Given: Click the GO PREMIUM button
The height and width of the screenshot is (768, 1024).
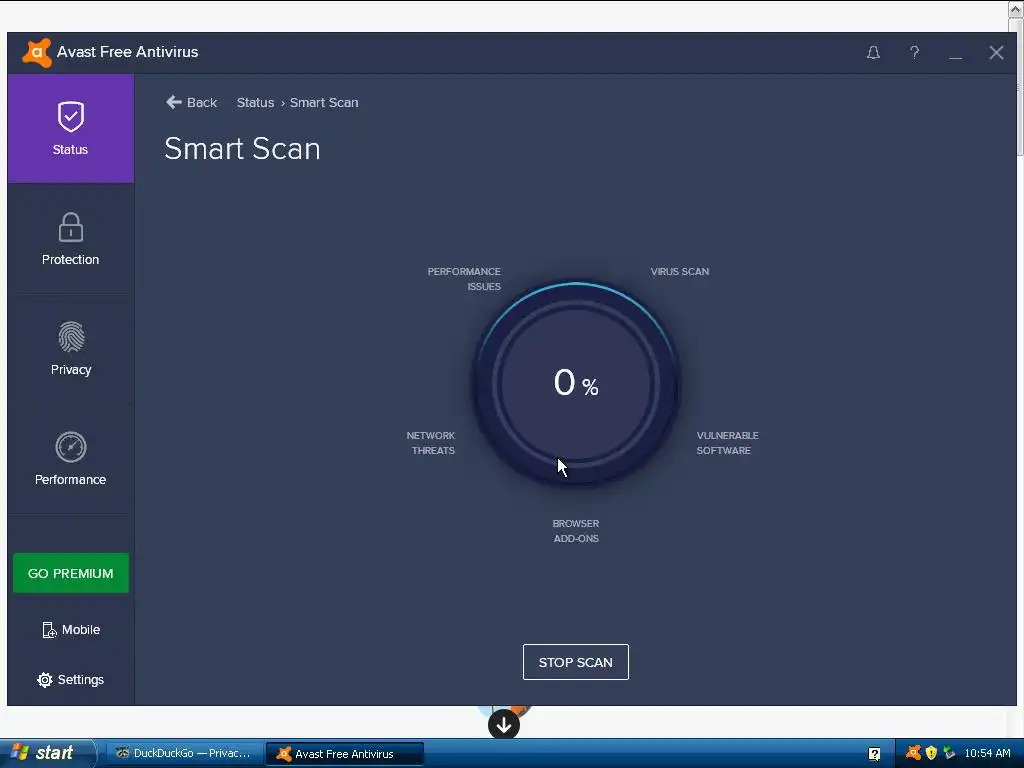Looking at the screenshot, I should coord(71,573).
